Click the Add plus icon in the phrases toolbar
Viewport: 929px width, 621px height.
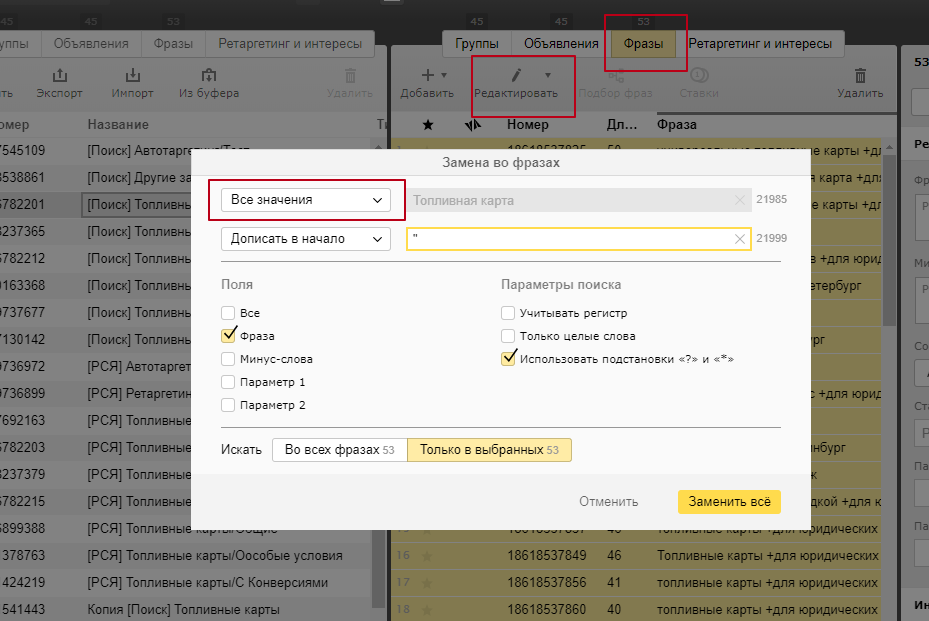427,76
